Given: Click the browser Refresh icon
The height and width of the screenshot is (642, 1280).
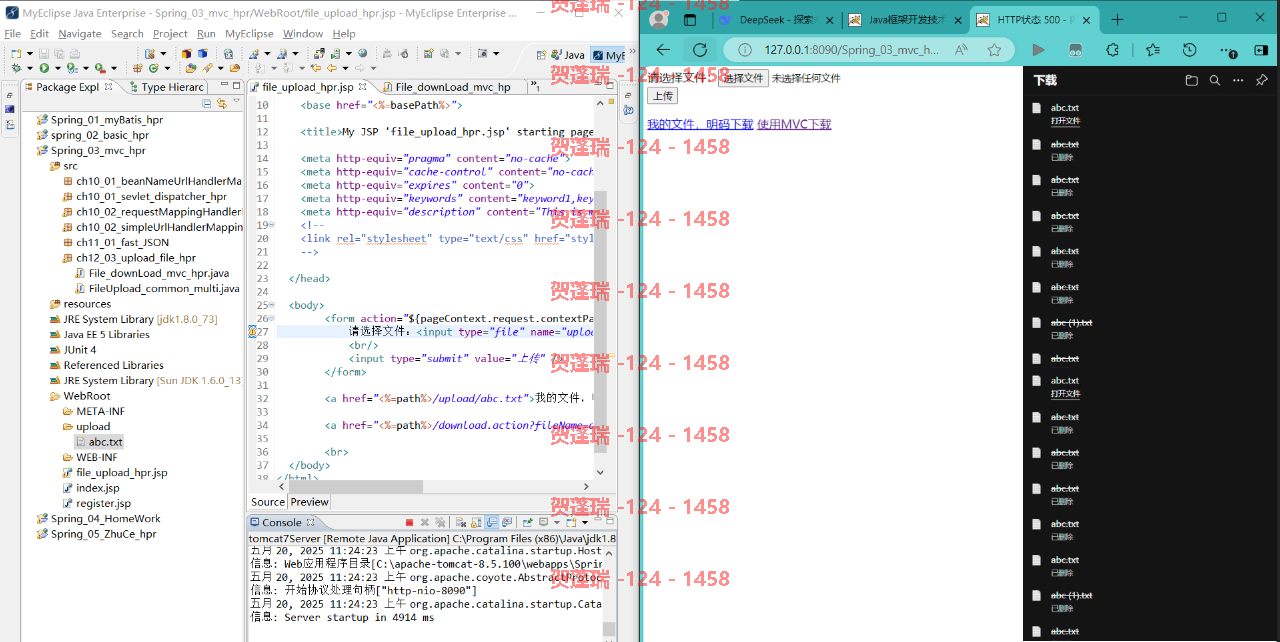Looking at the screenshot, I should (700, 49).
